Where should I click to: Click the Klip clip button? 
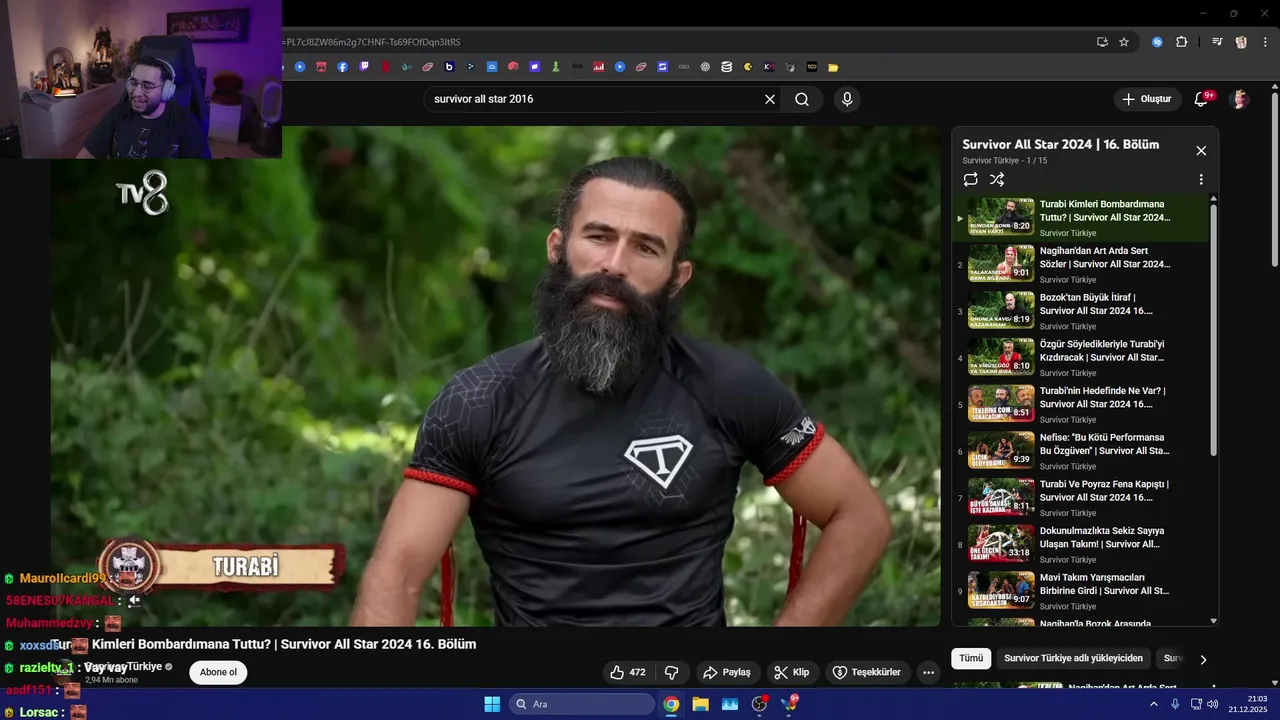tap(792, 672)
